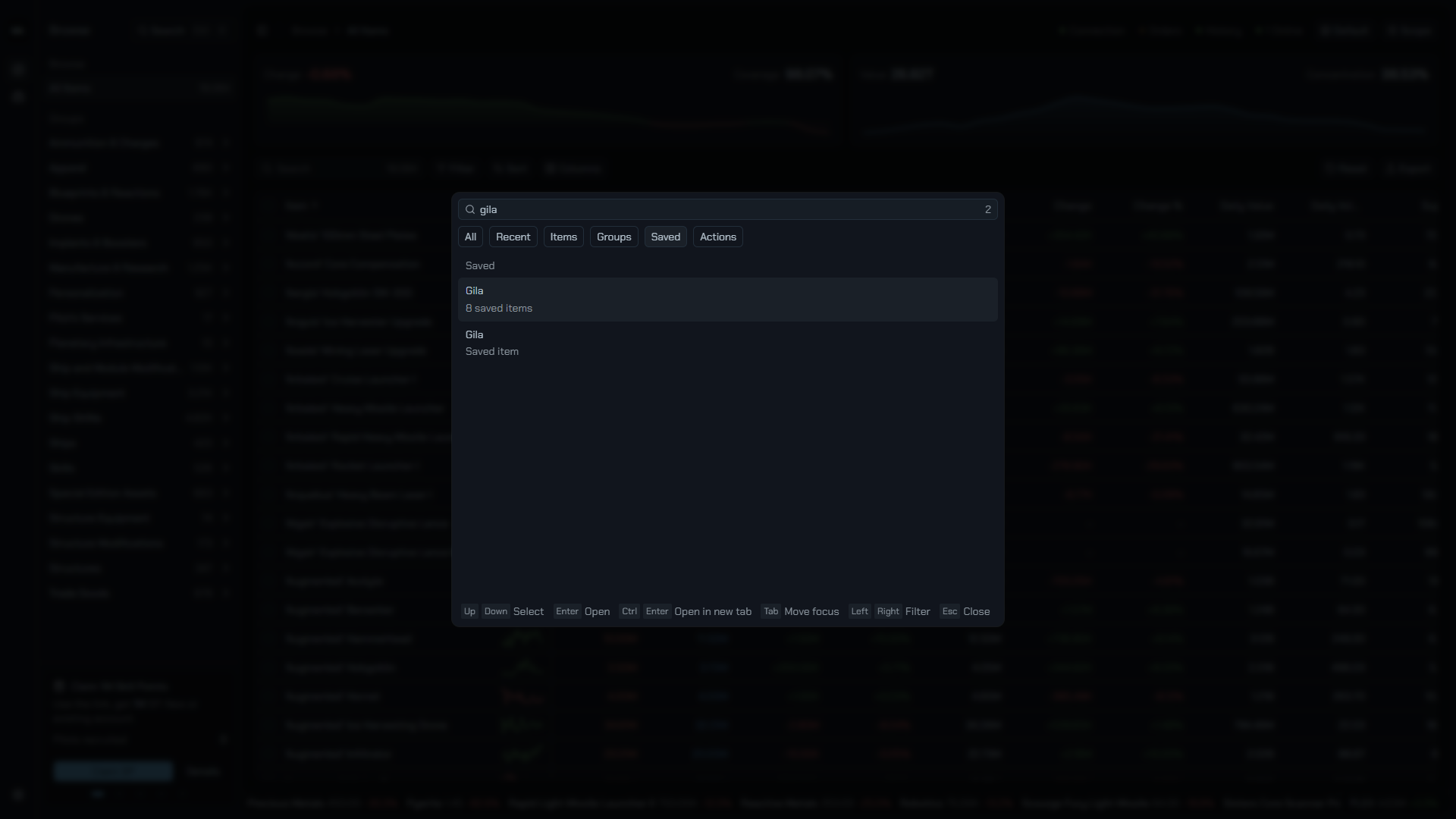Show only Groups results
Viewport: 1456px width, 819px height.
[x=614, y=237]
